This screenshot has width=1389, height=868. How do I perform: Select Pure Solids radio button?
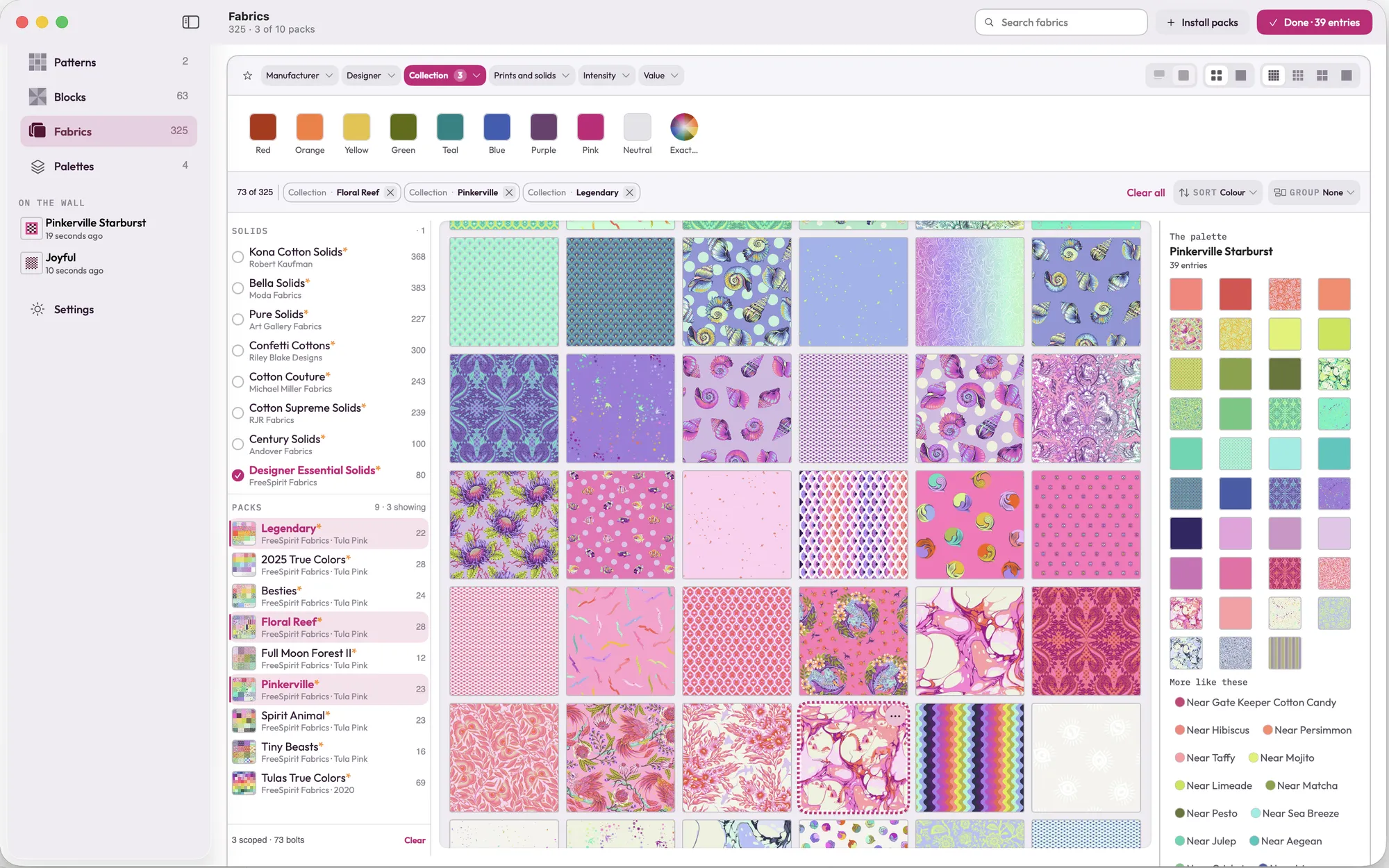(x=238, y=319)
